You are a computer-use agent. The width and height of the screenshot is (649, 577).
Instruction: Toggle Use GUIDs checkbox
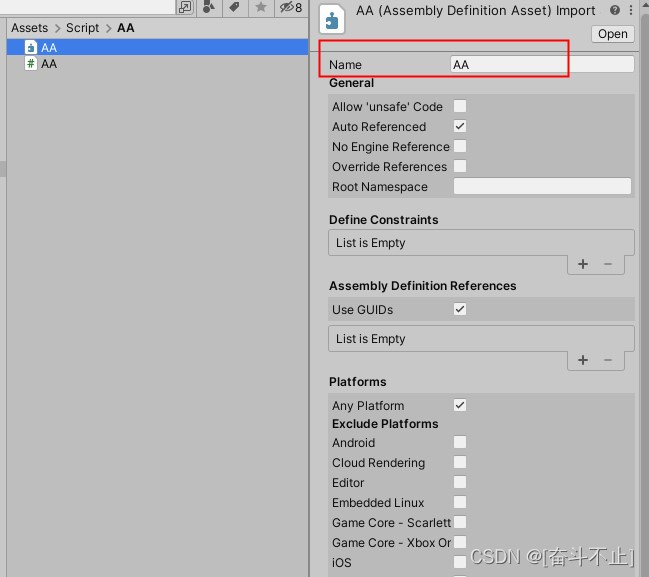point(460,309)
